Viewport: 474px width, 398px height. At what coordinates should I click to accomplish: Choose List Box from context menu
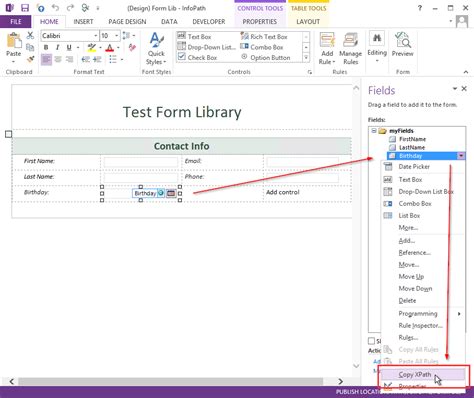(409, 215)
